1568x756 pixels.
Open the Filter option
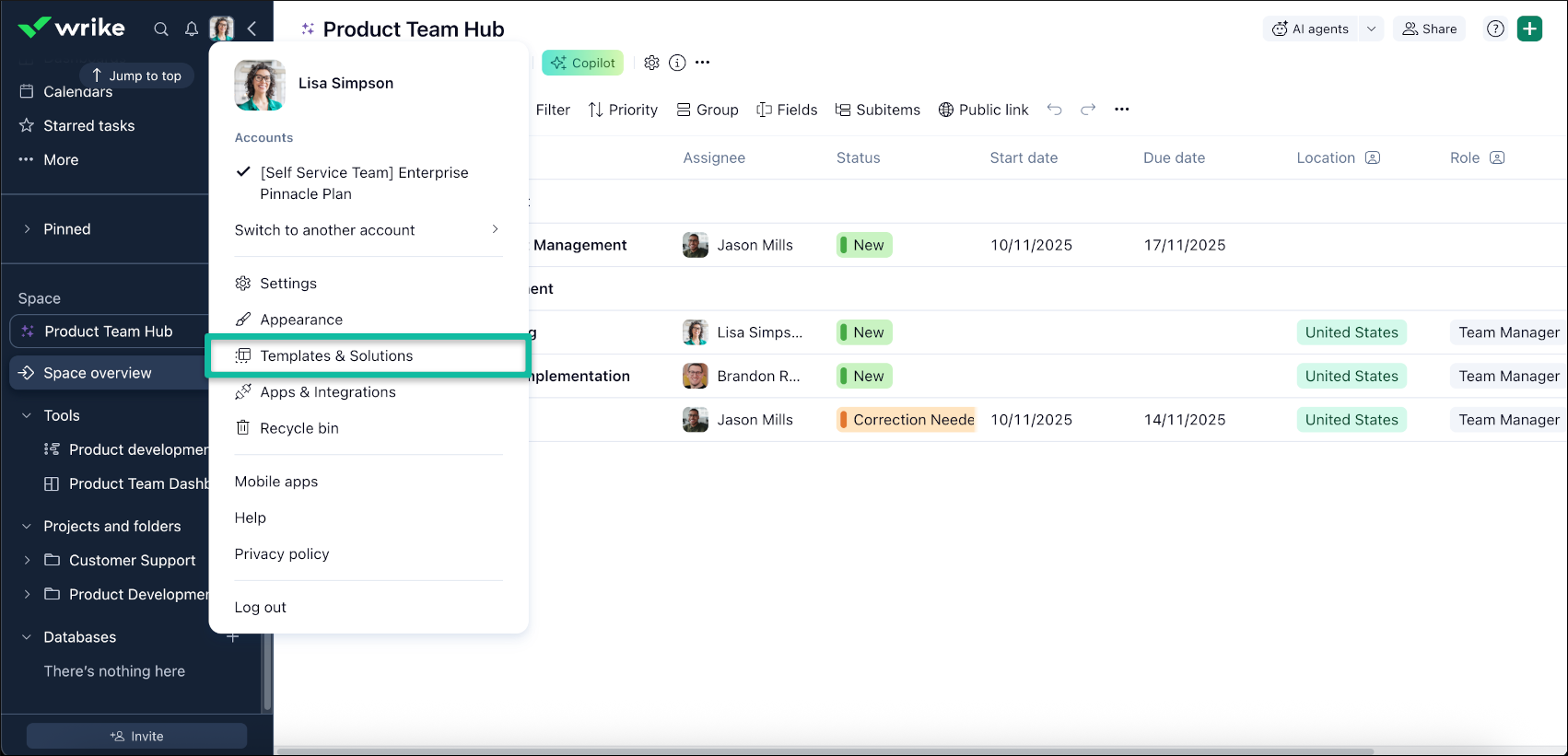553,110
